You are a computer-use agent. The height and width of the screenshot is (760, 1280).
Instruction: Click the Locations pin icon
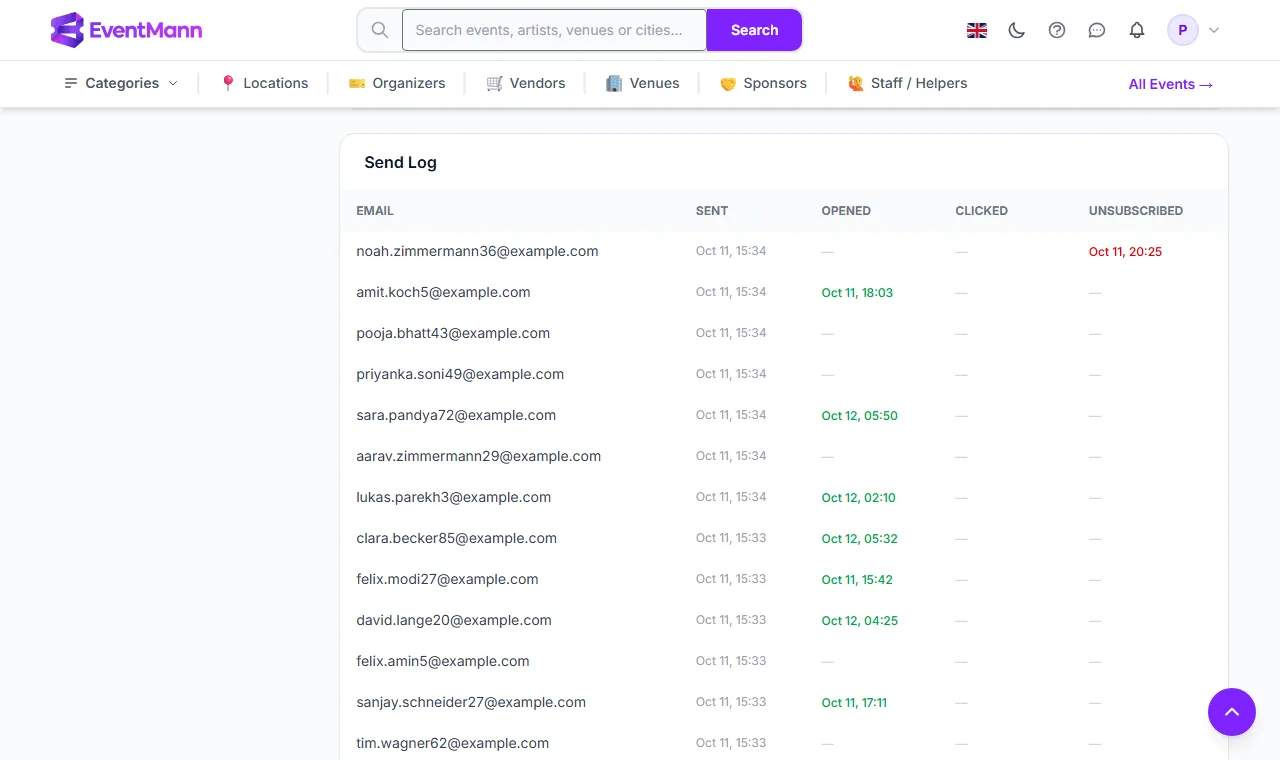[x=228, y=83]
